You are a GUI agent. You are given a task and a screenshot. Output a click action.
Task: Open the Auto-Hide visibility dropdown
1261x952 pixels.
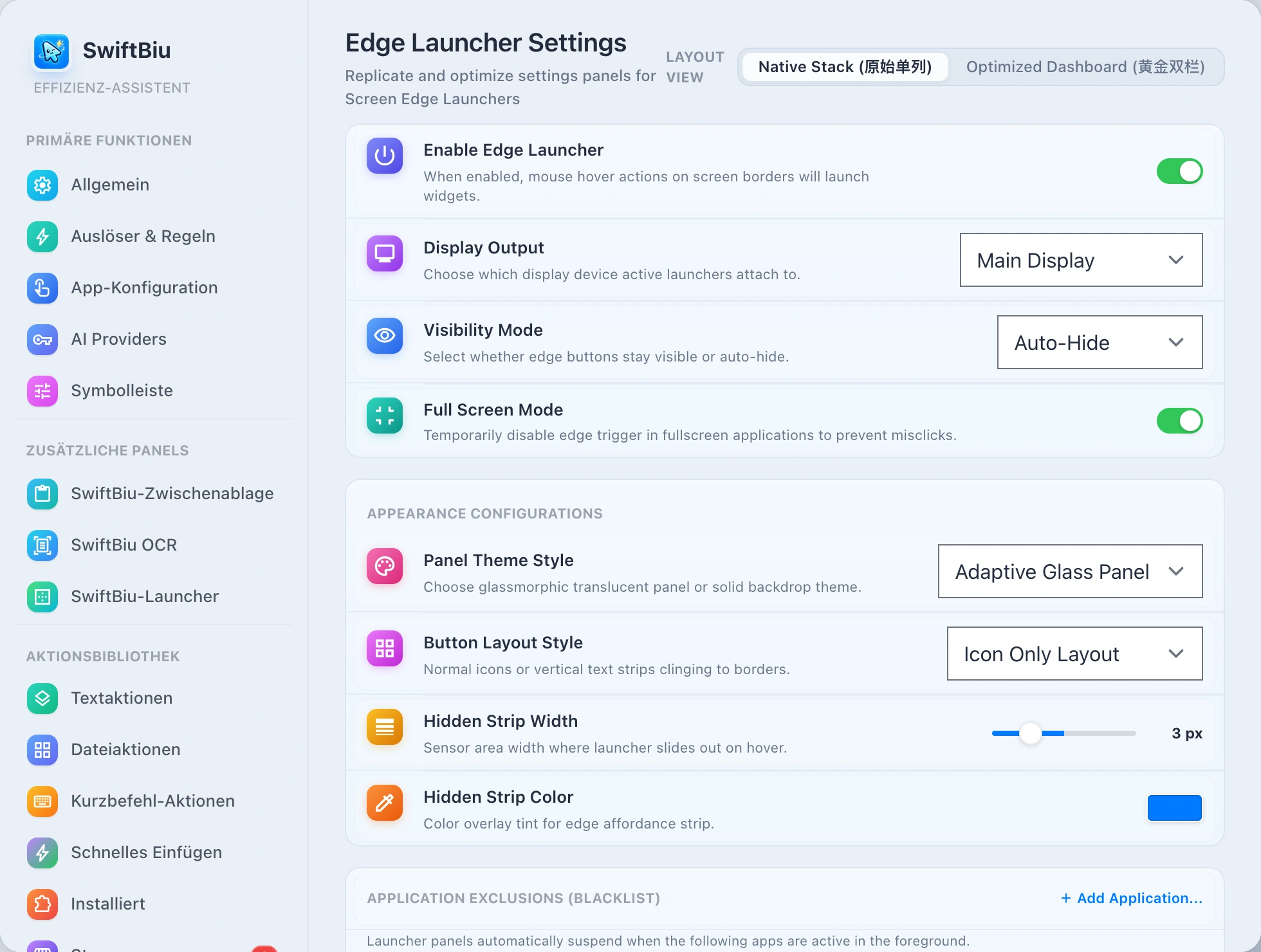click(x=1100, y=342)
